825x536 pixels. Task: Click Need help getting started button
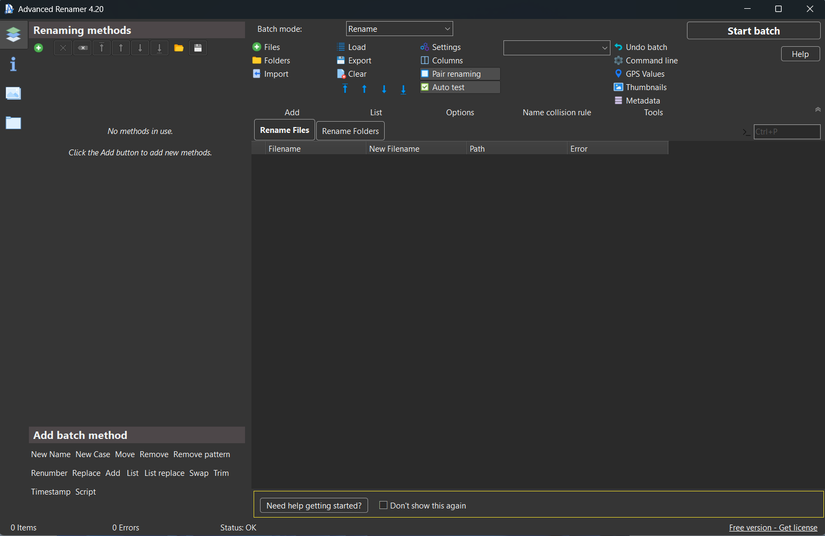[314, 505]
